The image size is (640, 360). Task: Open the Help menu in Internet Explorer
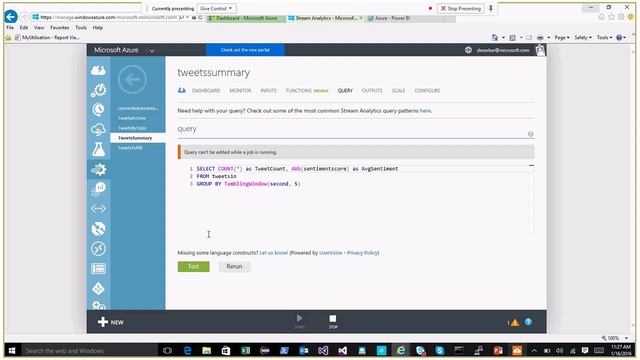click(98, 28)
